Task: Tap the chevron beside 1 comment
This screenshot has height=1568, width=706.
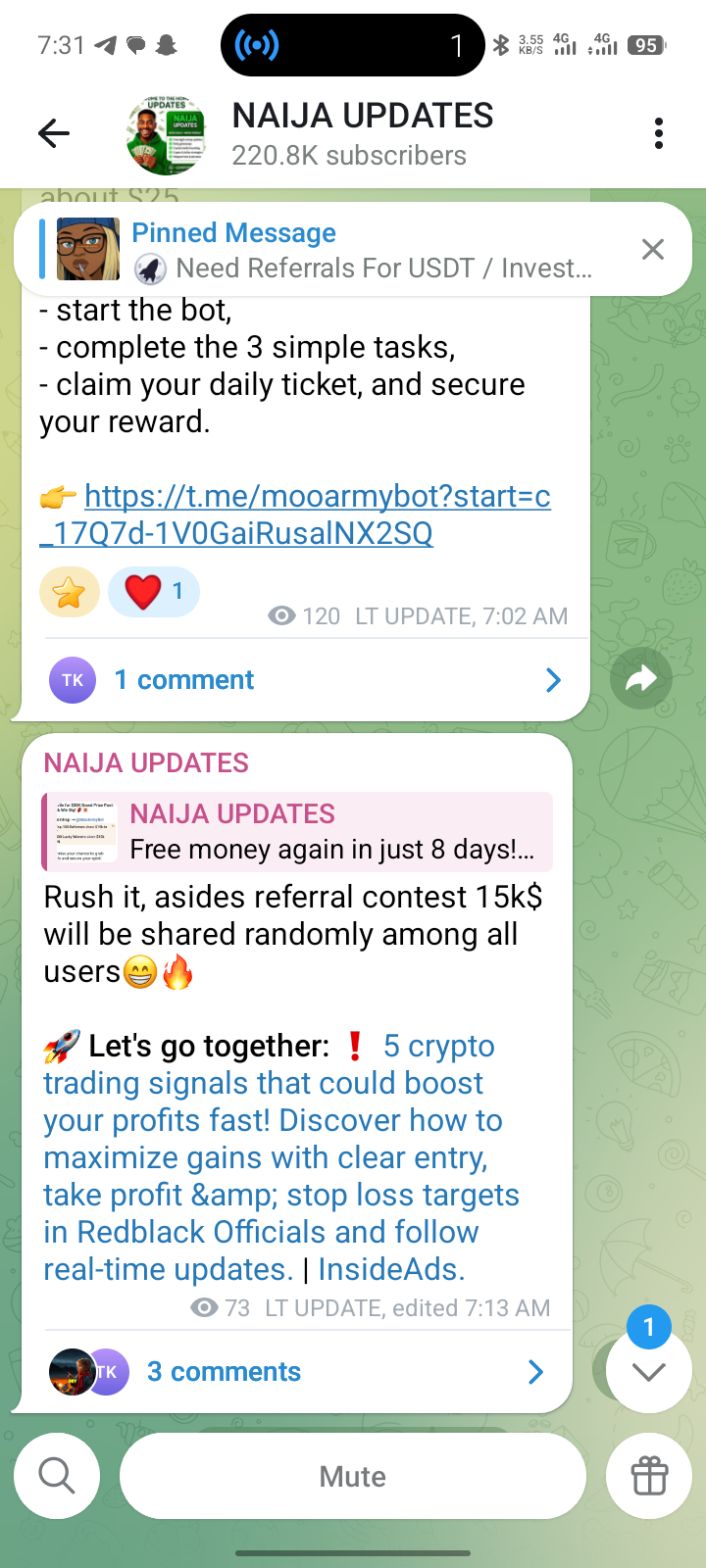Action: coord(553,680)
